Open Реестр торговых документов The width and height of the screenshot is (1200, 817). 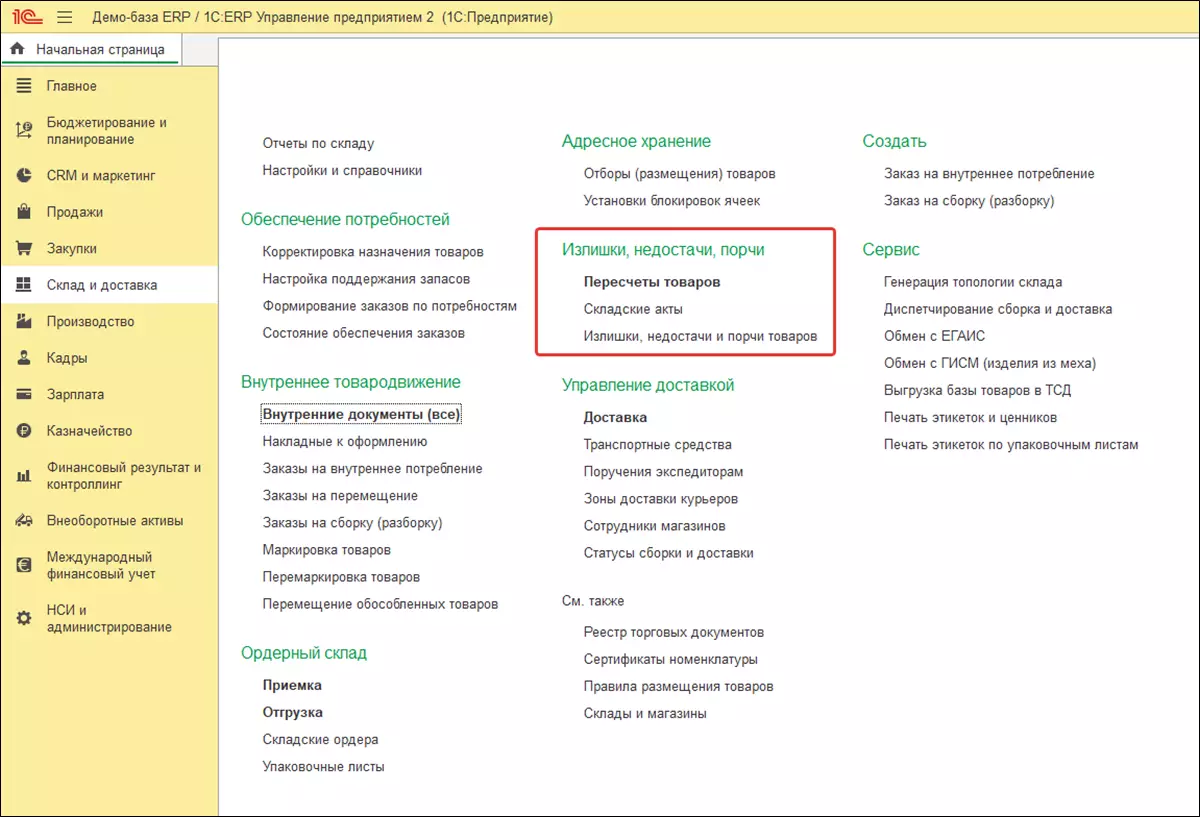coord(674,633)
